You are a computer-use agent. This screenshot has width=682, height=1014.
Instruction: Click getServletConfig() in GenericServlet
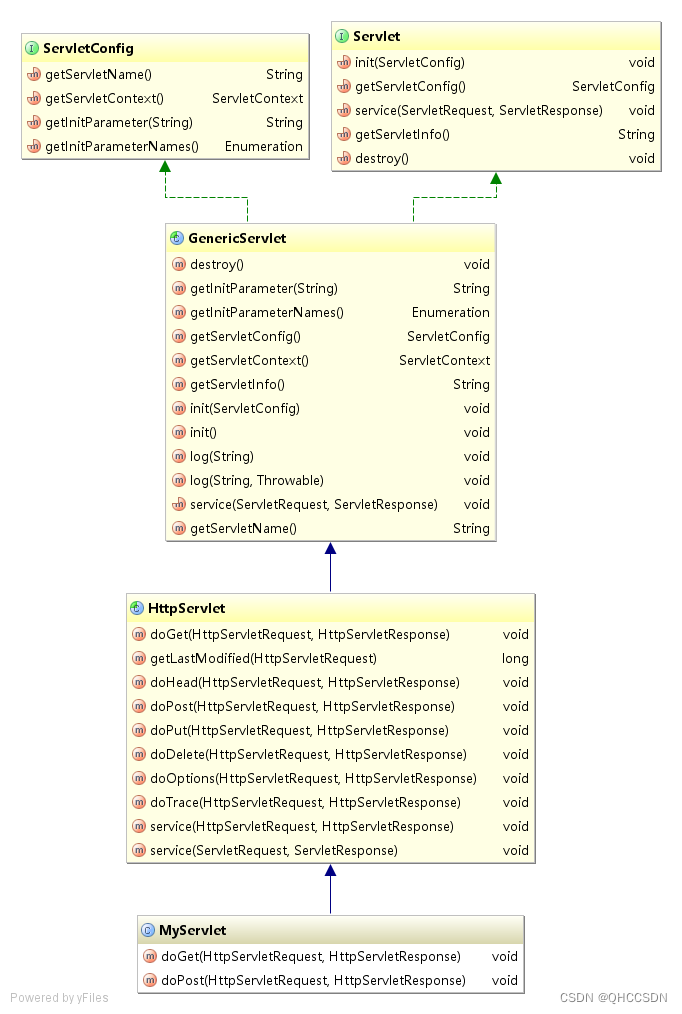coord(246,336)
